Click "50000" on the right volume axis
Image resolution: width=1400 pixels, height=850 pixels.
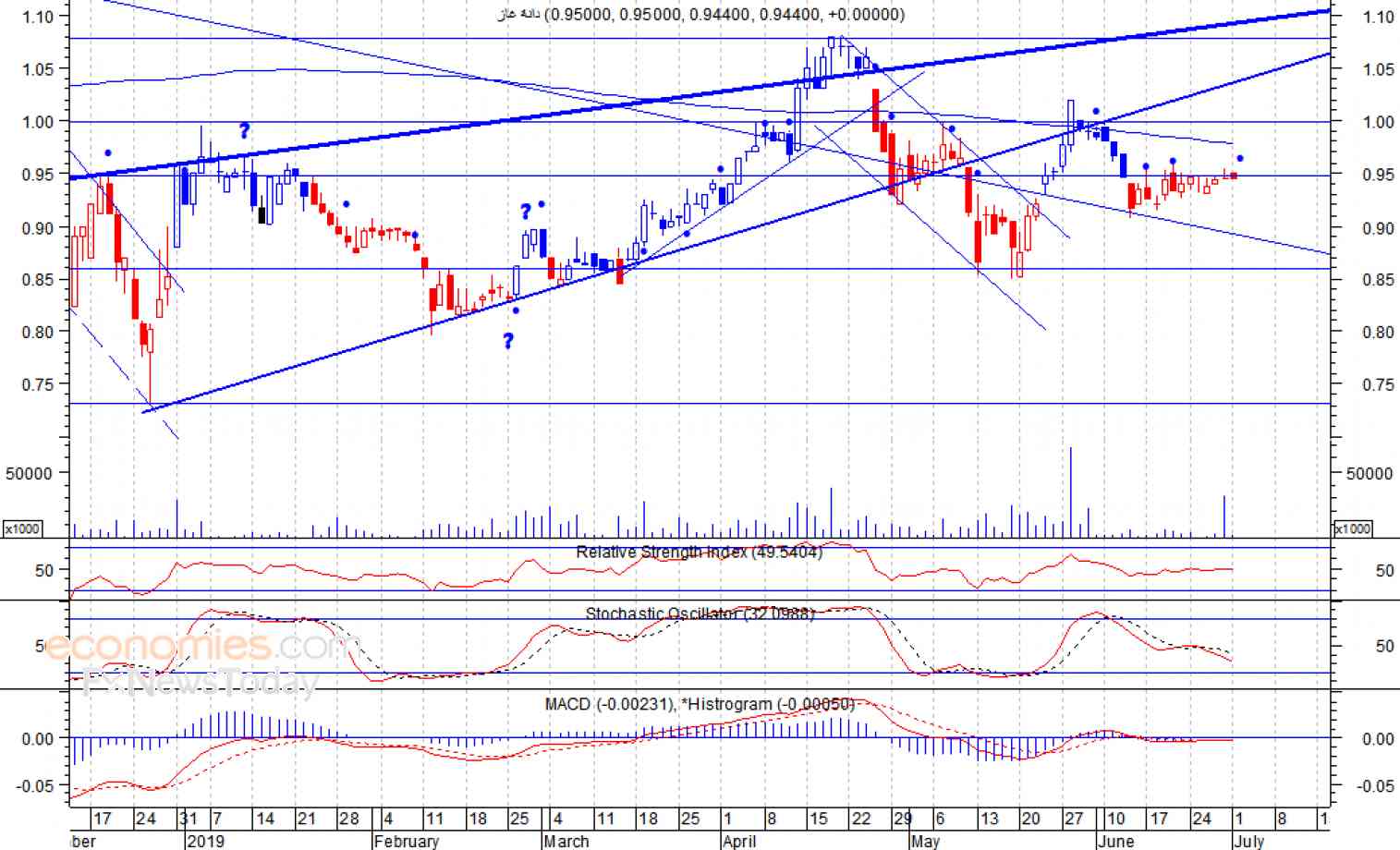pos(1370,473)
